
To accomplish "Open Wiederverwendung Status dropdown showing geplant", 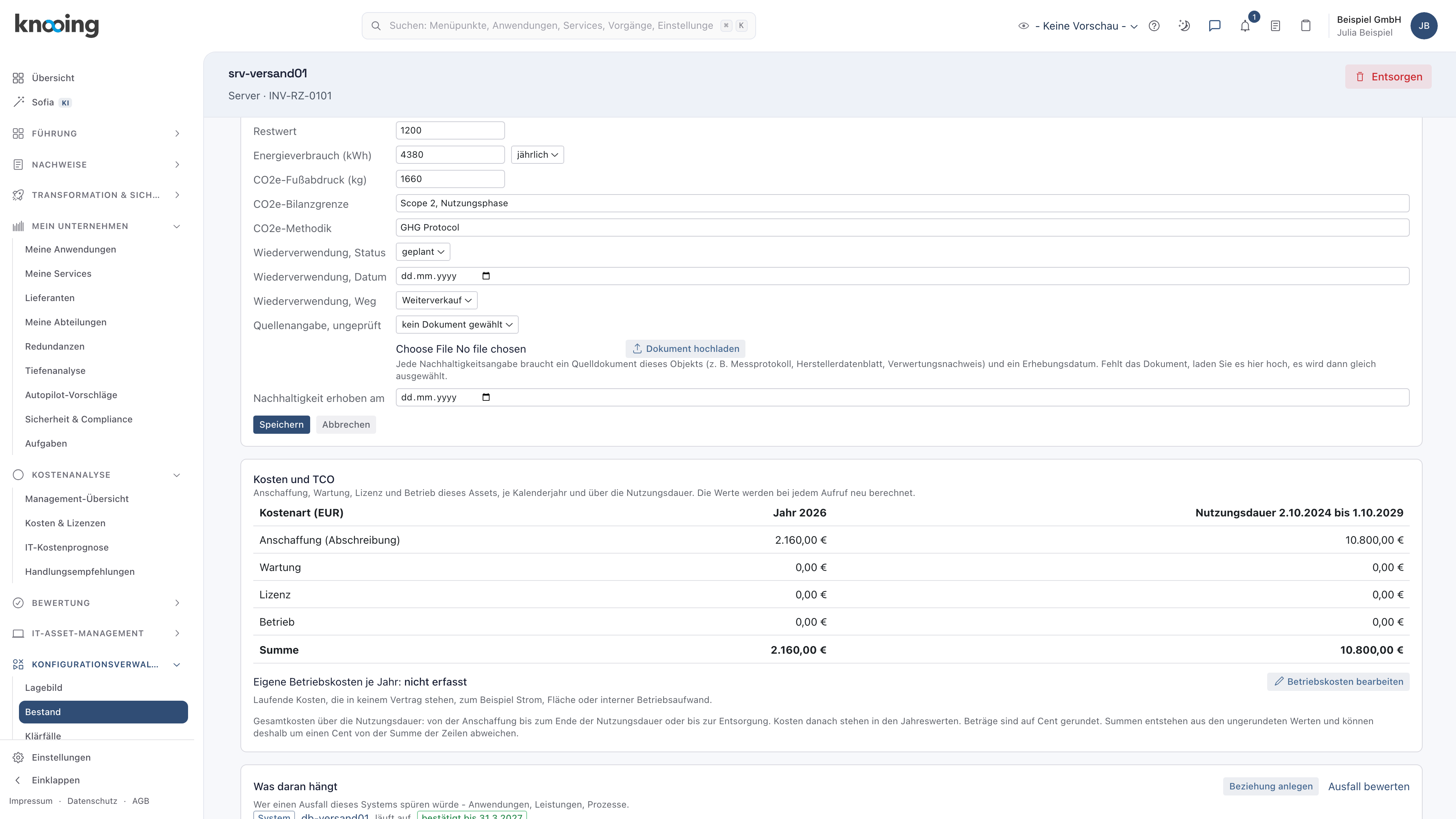I will [x=423, y=252].
